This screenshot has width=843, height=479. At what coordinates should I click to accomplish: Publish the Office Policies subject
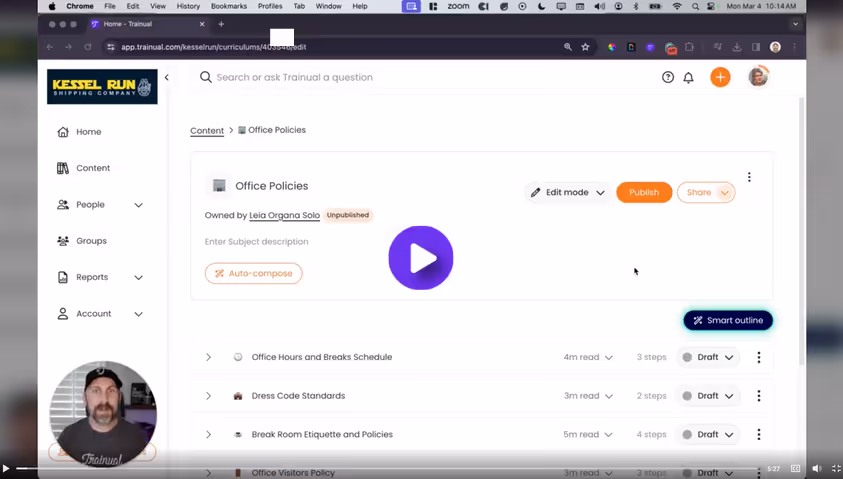(644, 192)
